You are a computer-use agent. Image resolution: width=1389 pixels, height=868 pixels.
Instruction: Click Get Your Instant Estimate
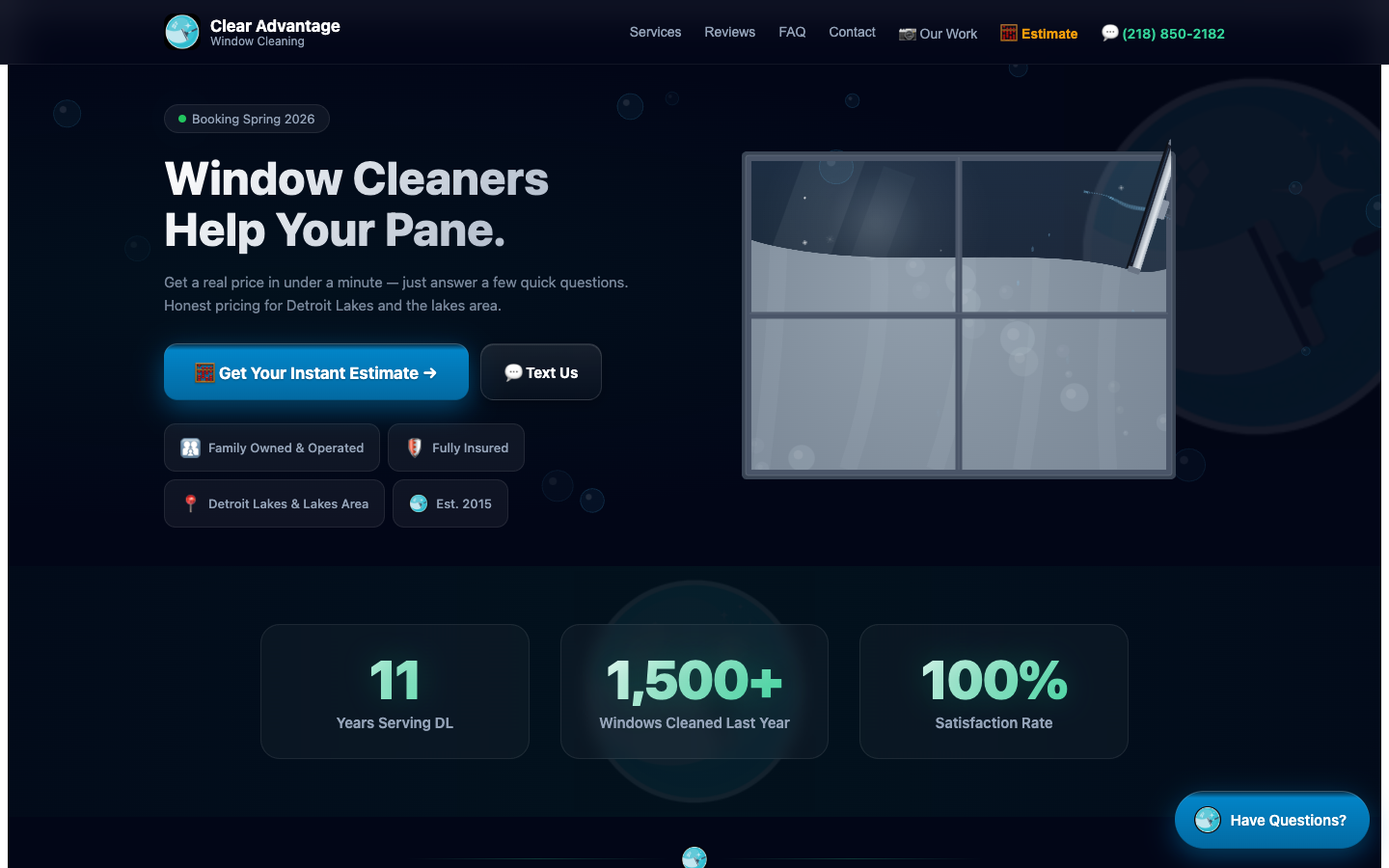(315, 371)
